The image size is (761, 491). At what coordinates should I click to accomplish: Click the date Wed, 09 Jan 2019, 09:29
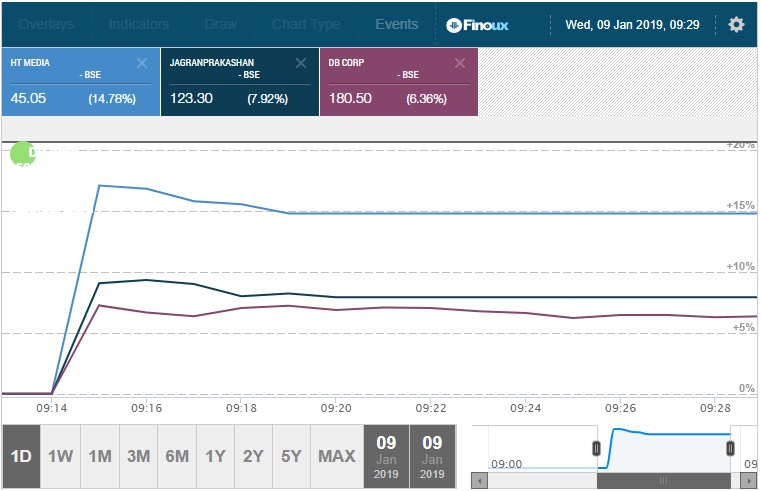point(632,25)
